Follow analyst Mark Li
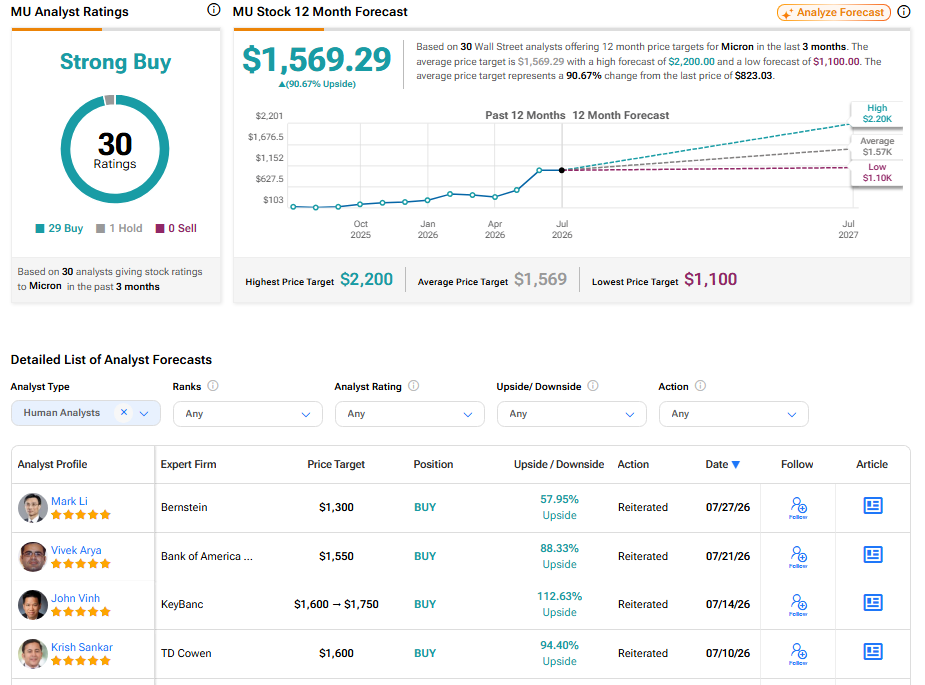This screenshot has height=685, width=925. (x=798, y=507)
